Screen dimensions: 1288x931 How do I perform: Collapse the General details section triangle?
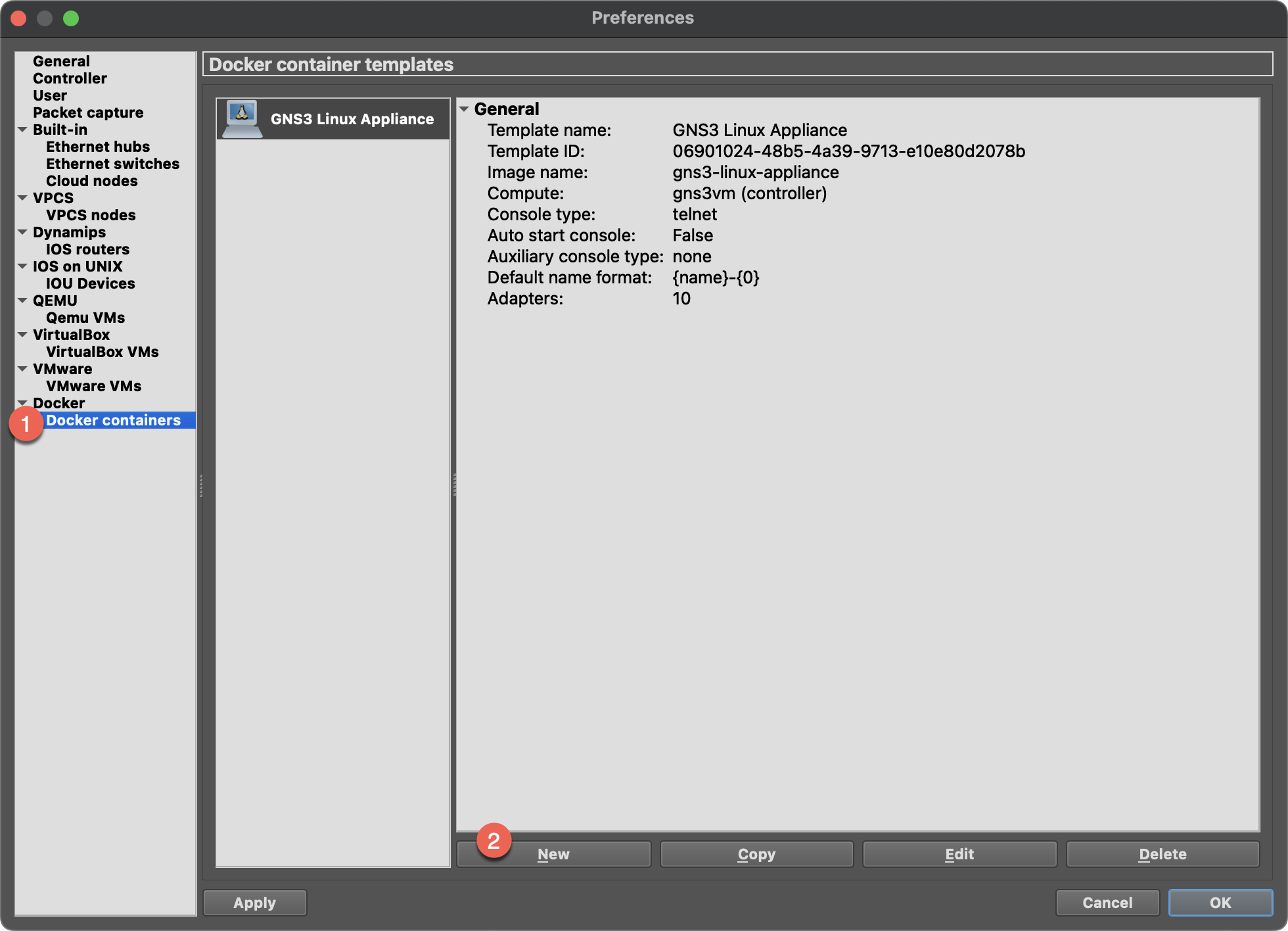coord(464,109)
